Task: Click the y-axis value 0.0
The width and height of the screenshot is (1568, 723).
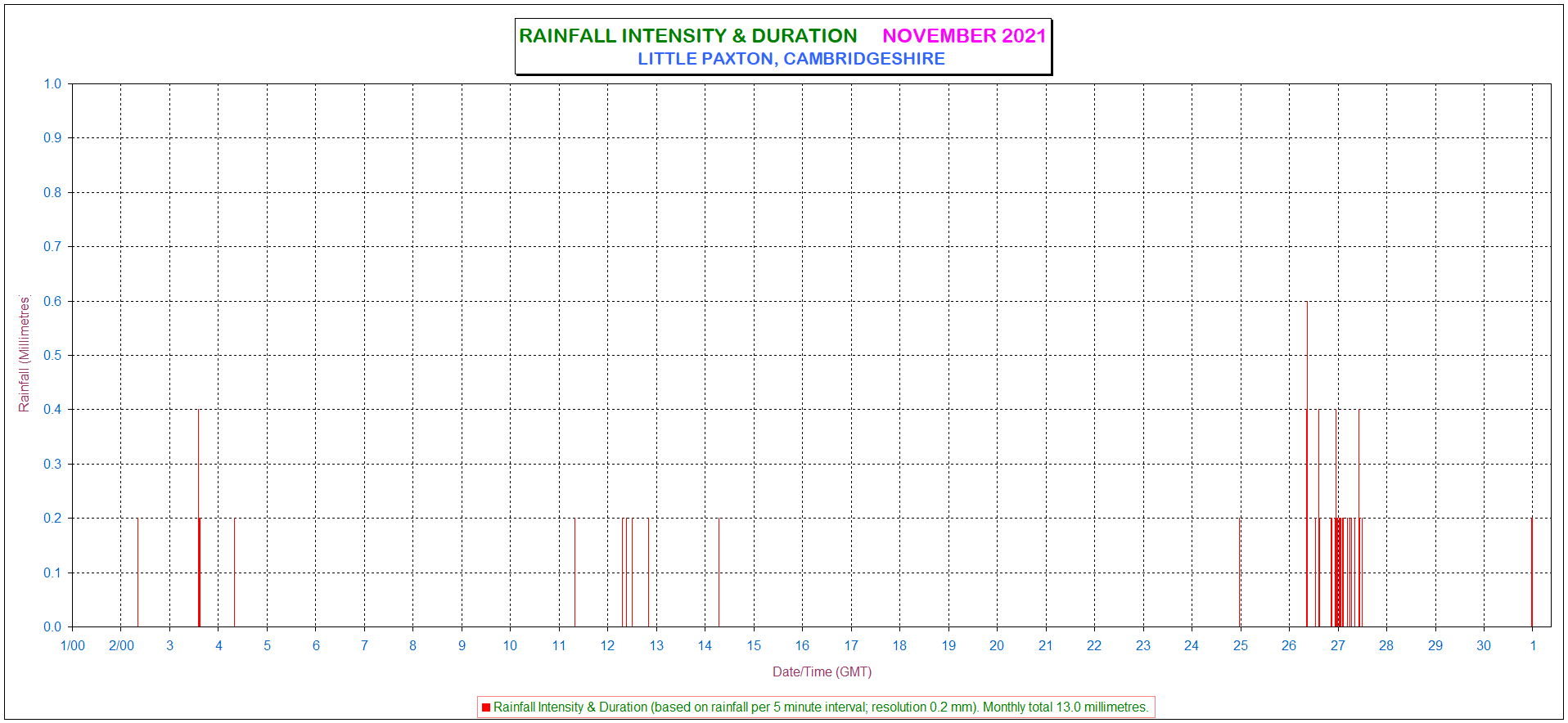Action: click(52, 627)
